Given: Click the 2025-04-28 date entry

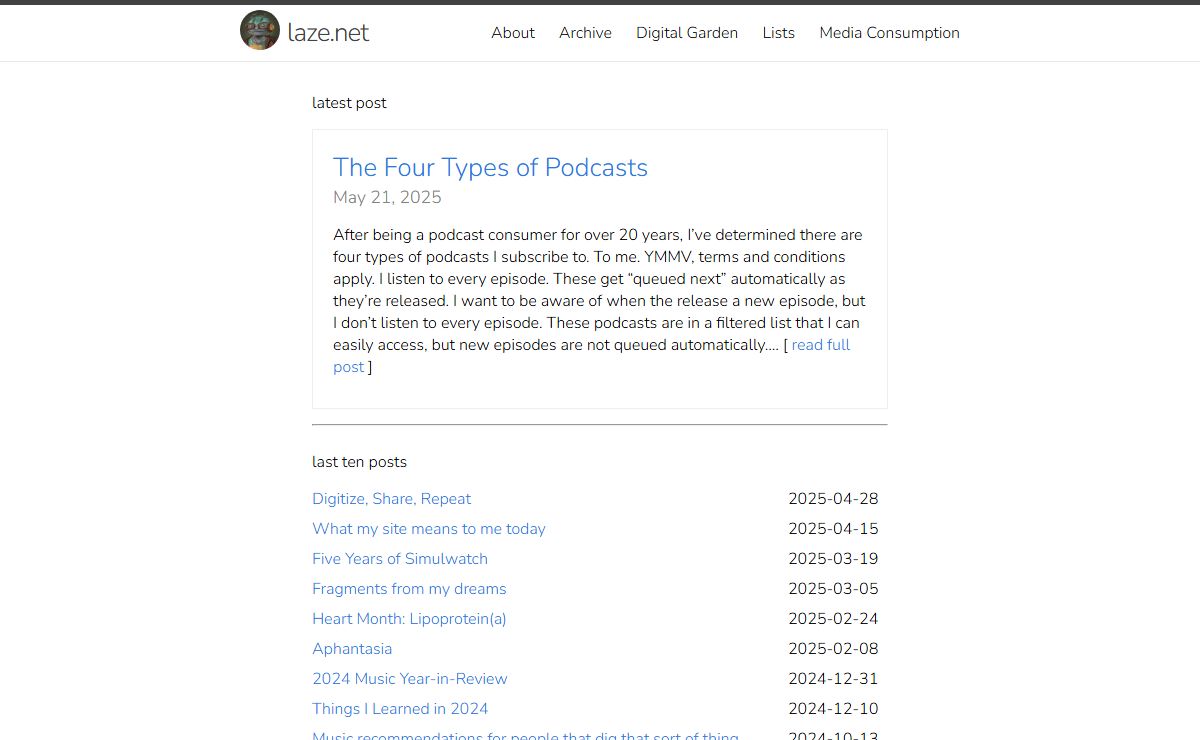Looking at the screenshot, I should click(833, 499).
